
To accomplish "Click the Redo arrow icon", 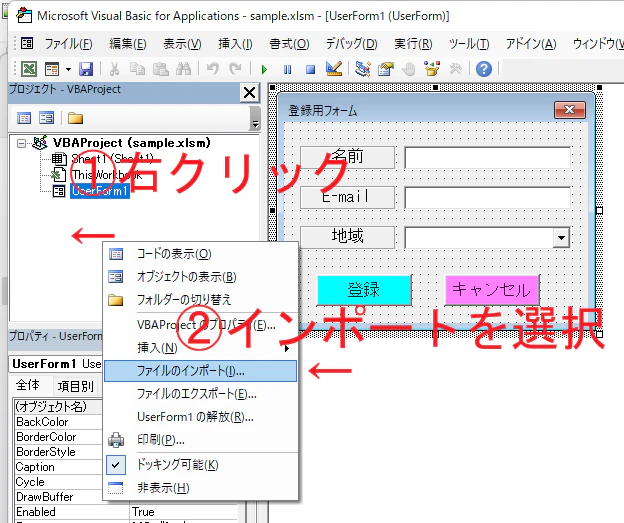I will tap(235, 69).
